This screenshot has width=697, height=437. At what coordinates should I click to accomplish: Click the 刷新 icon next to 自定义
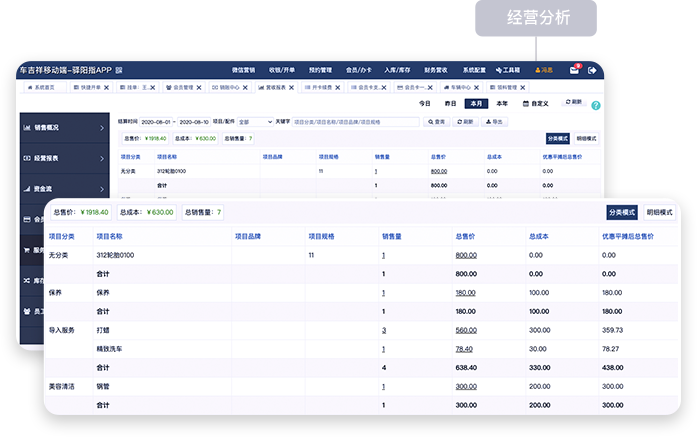573,103
